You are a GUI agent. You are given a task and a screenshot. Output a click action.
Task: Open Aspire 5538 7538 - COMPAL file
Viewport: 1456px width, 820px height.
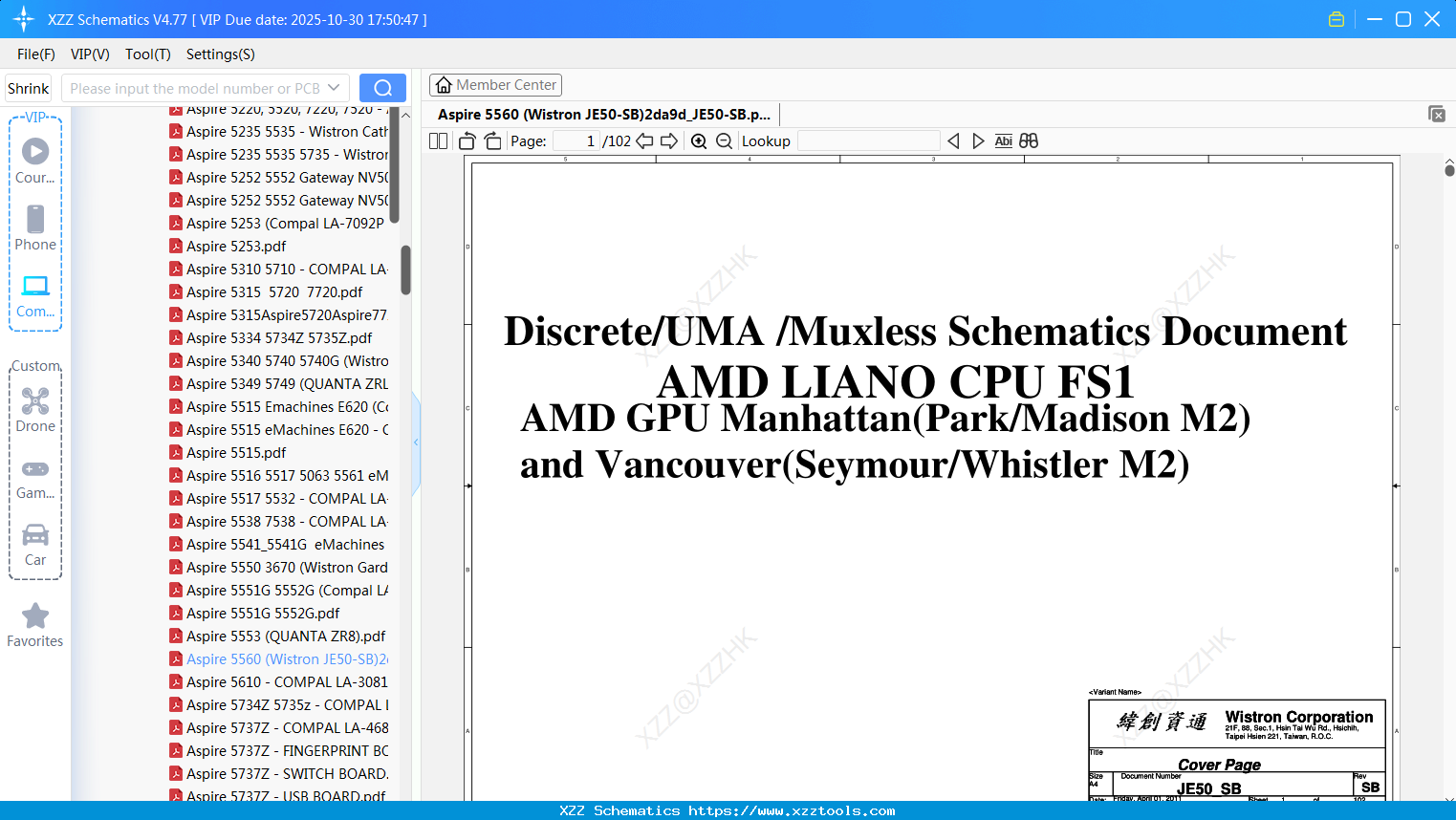[x=287, y=522]
